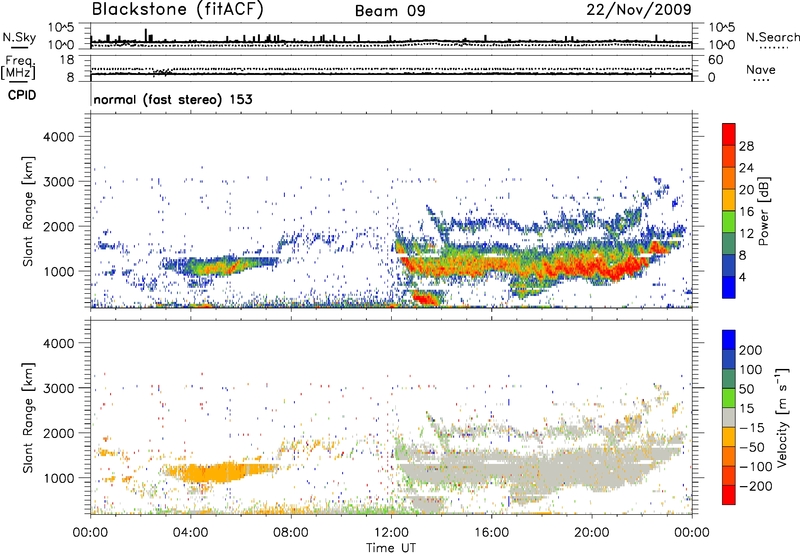Image resolution: width=800 pixels, height=554 pixels.
Task: Click the power panel 'Slant Range [km]' label
Action: click(x=28, y=211)
